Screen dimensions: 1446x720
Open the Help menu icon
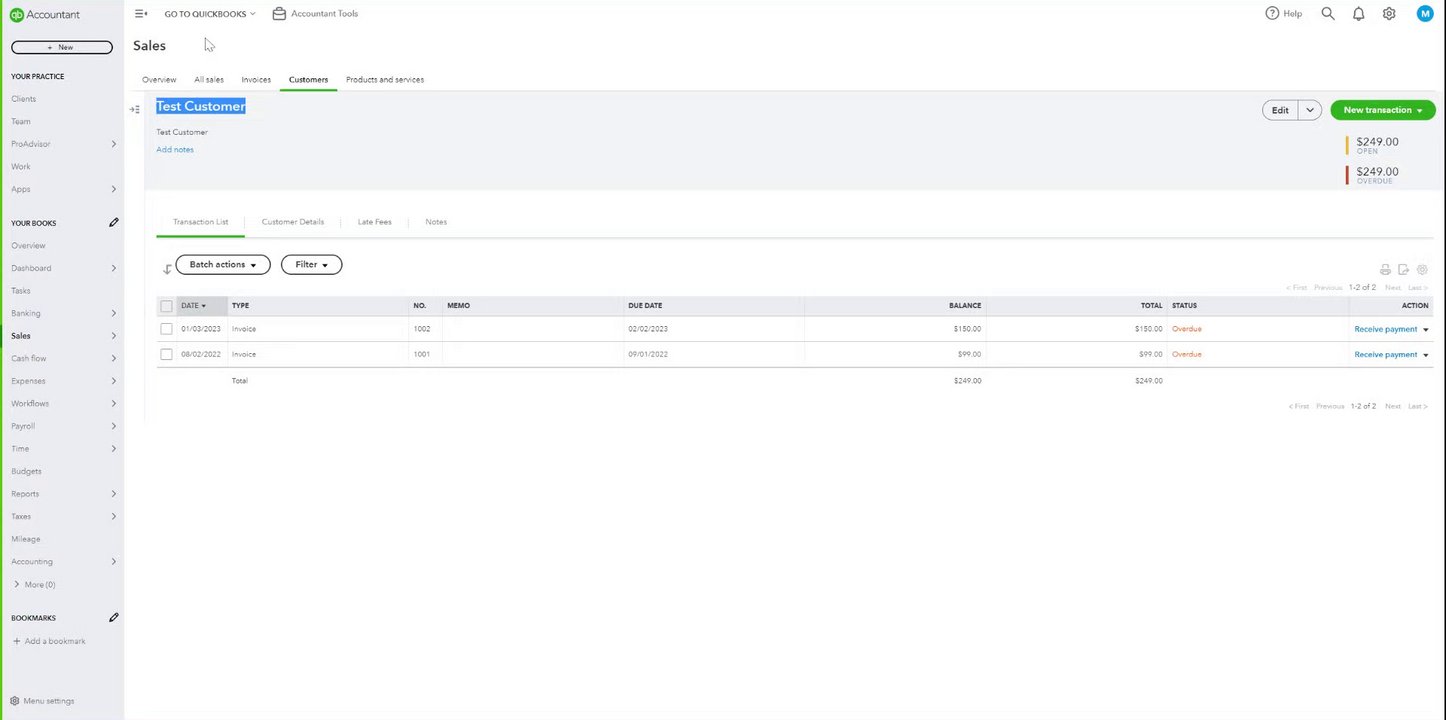(1272, 14)
